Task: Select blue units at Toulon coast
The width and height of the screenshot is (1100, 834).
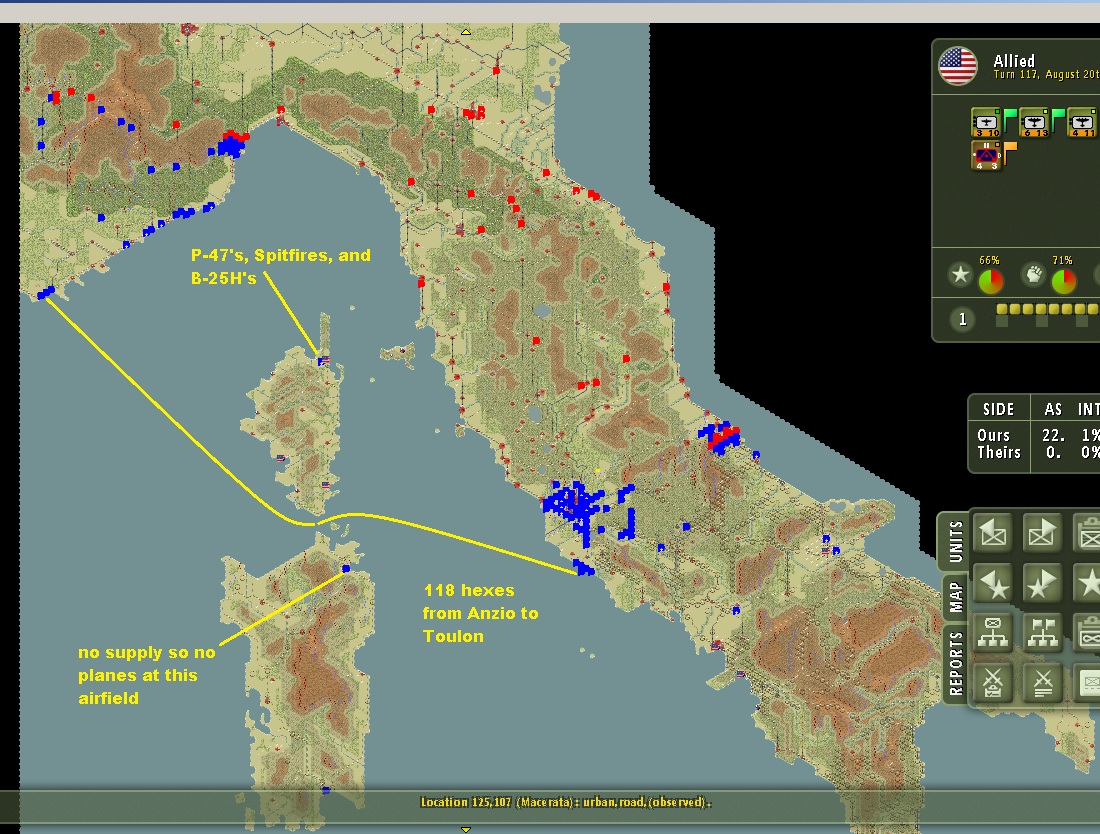Action: (46, 292)
